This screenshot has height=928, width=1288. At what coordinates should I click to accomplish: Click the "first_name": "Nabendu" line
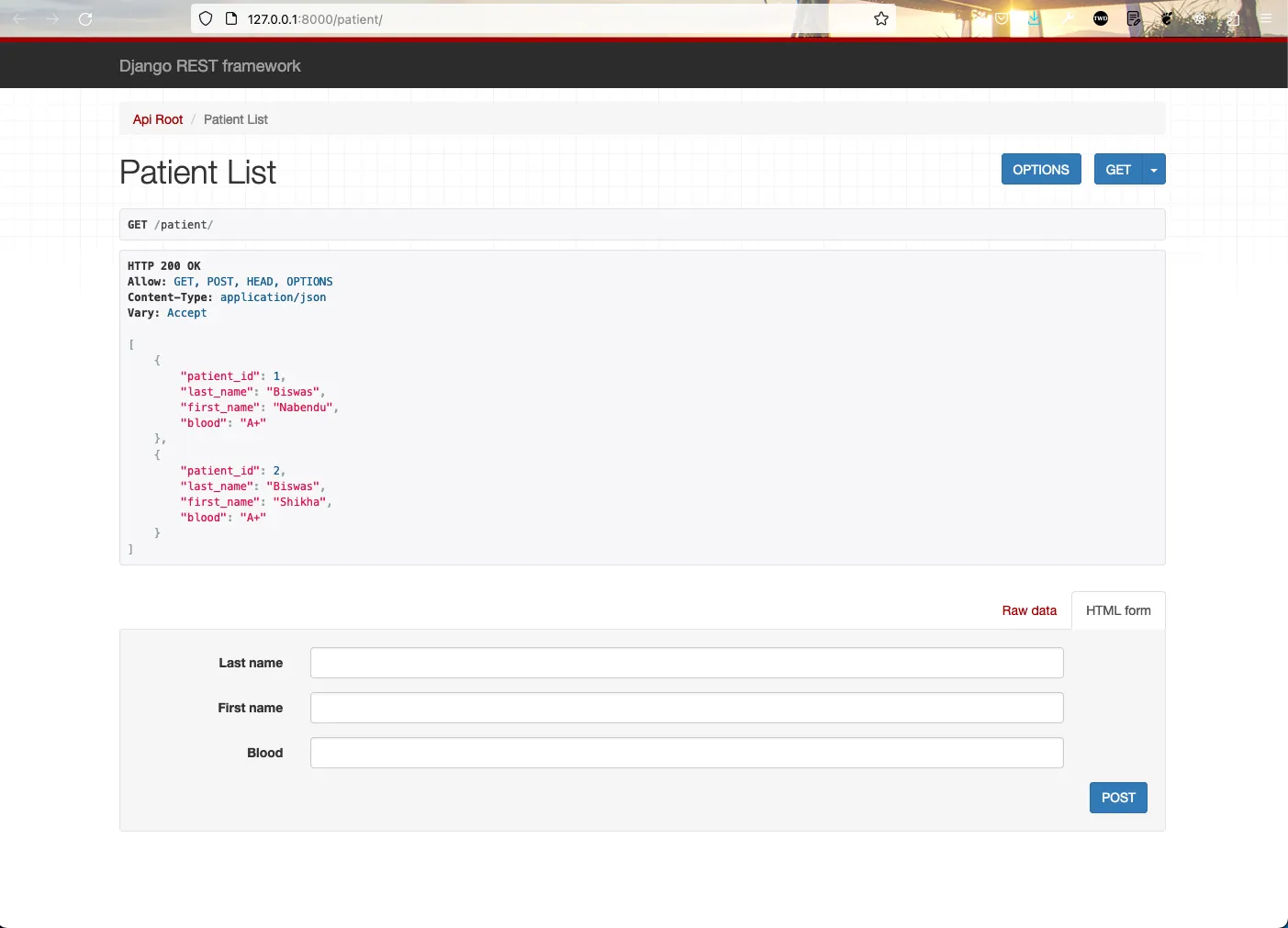click(260, 408)
